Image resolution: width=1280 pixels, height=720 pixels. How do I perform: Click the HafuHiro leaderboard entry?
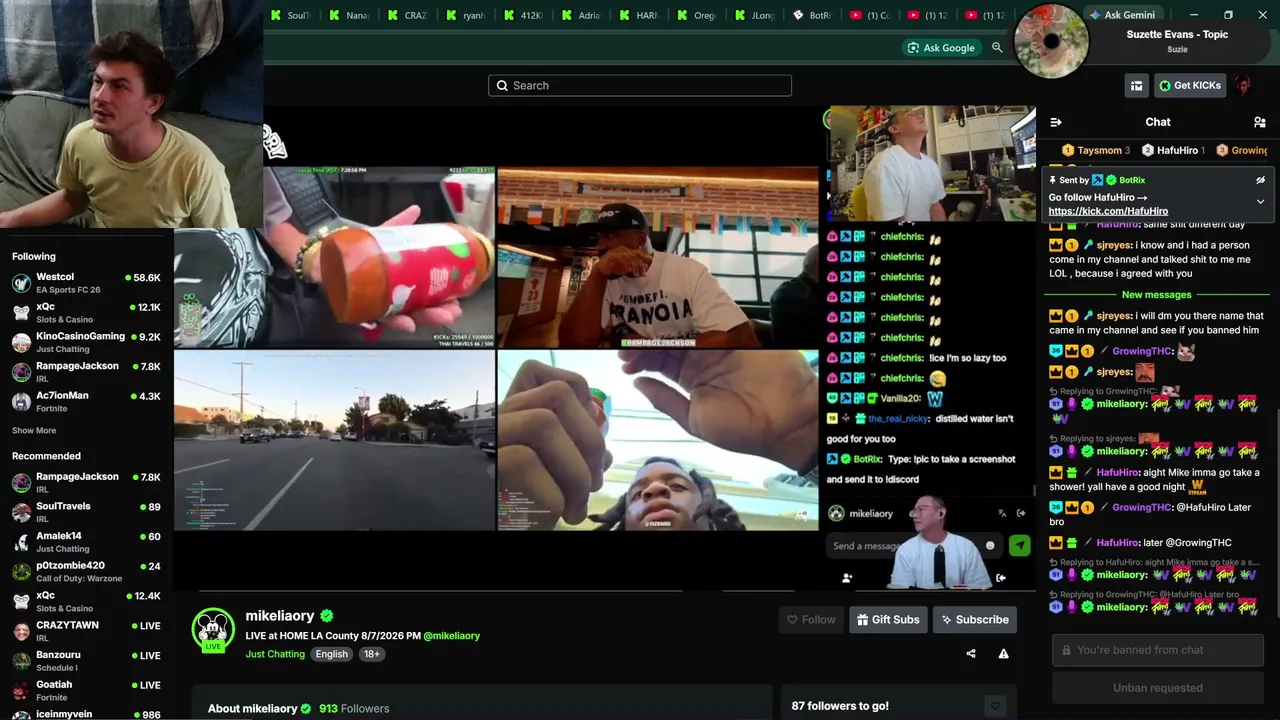tap(1175, 151)
